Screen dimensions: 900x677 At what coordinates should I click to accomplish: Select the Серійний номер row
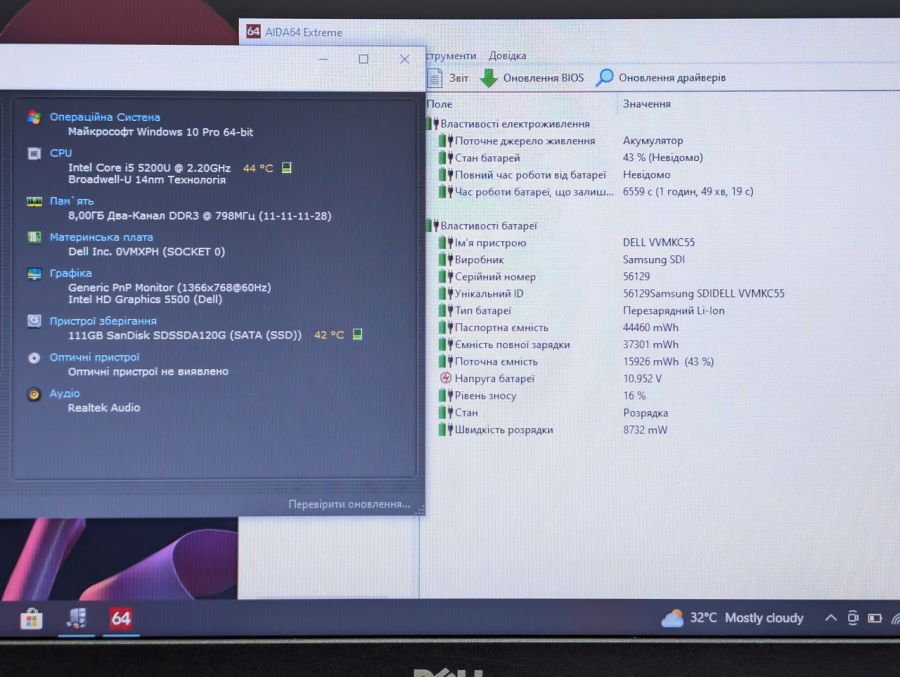545,276
